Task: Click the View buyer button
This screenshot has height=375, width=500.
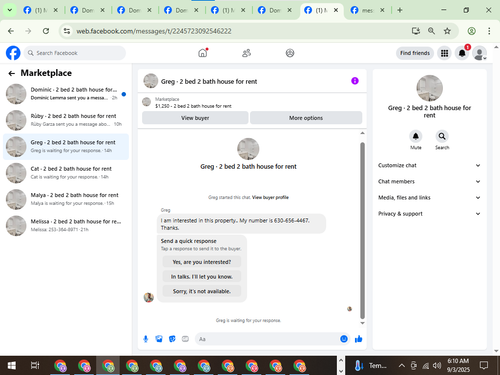Action: (x=195, y=118)
